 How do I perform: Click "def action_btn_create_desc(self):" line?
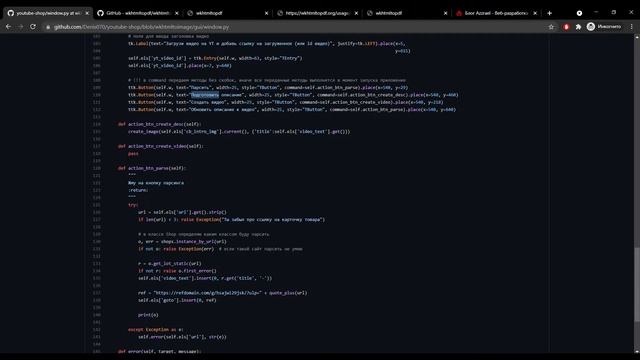[160, 124]
